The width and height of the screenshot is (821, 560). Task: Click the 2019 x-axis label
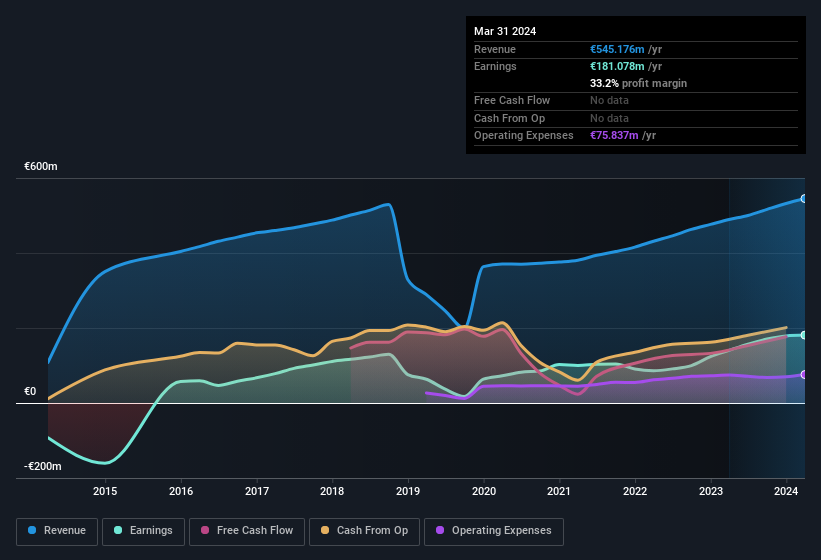(408, 491)
